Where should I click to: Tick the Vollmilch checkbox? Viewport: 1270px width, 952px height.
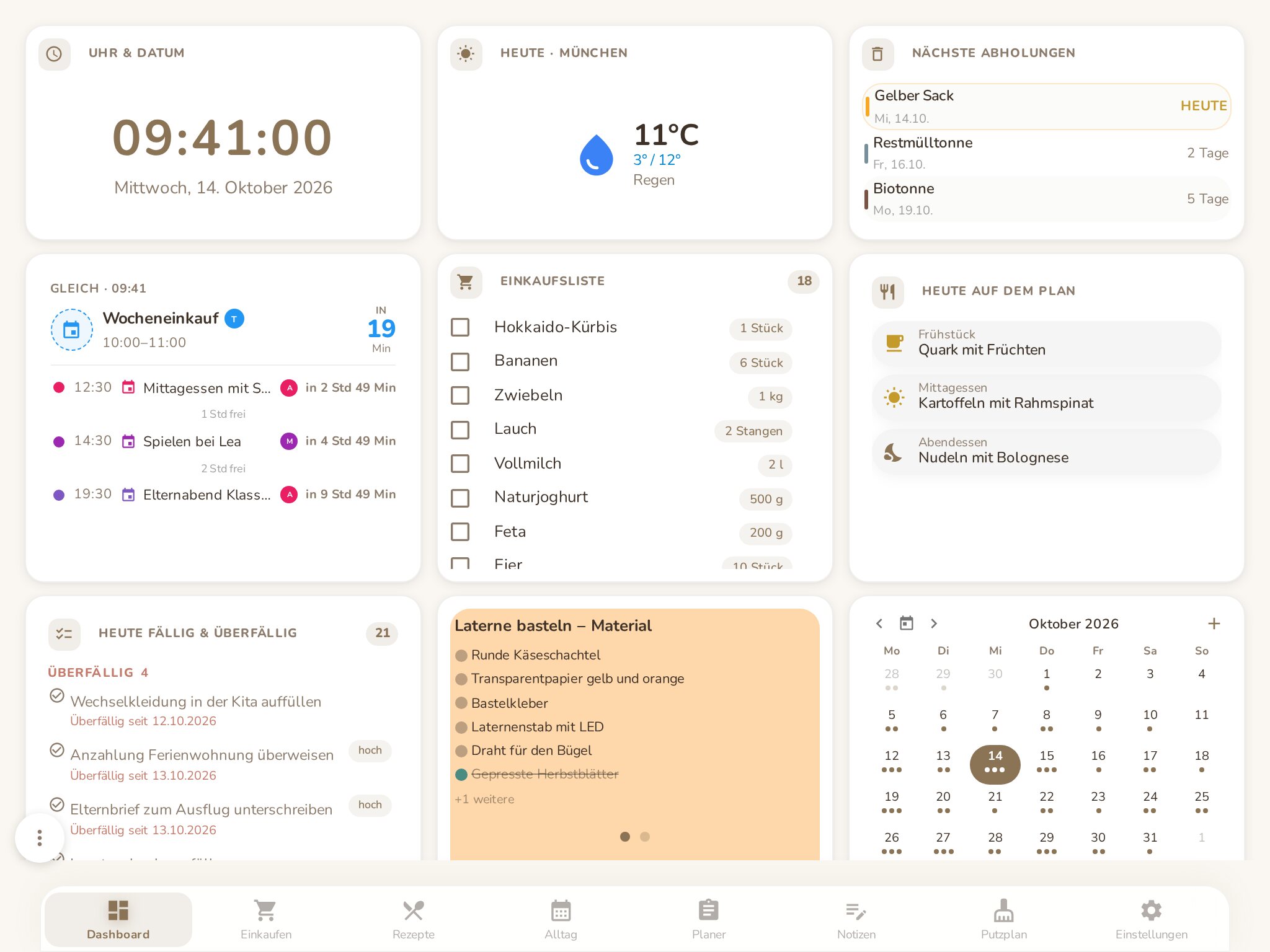click(460, 464)
